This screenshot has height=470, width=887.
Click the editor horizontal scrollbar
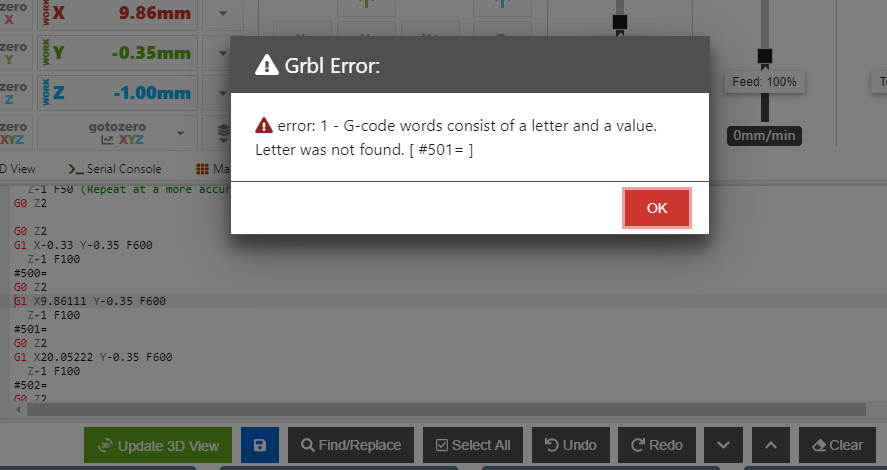coord(440,410)
